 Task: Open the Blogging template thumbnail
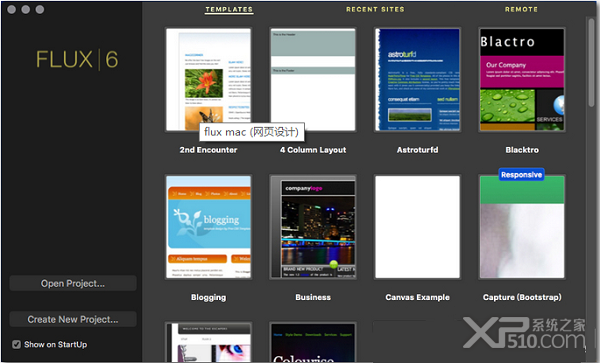click(209, 227)
